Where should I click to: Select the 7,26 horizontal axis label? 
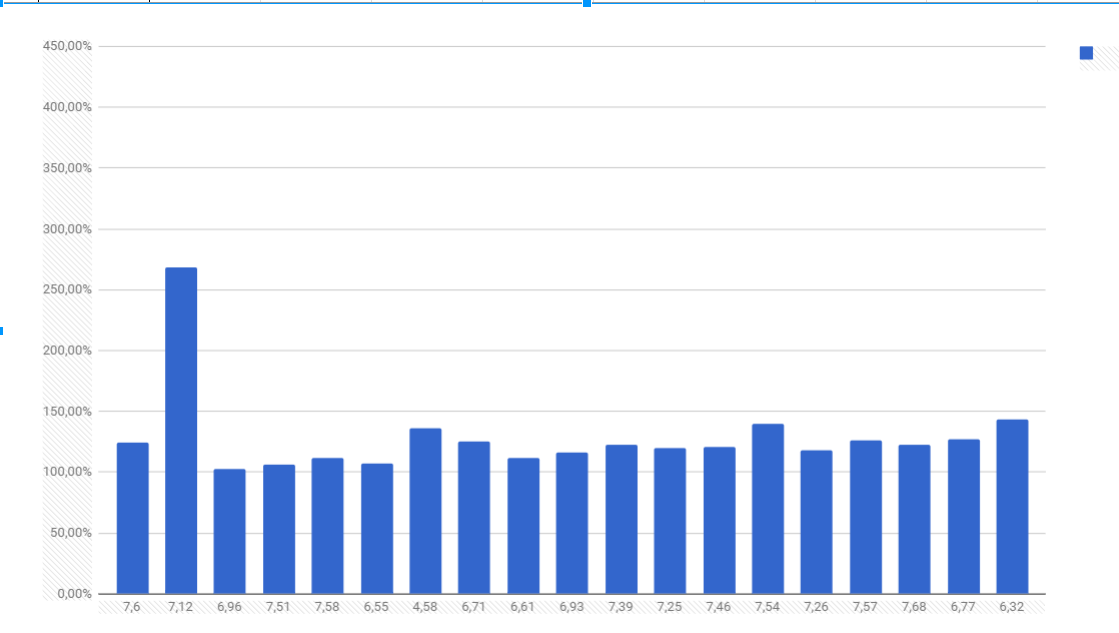816,607
